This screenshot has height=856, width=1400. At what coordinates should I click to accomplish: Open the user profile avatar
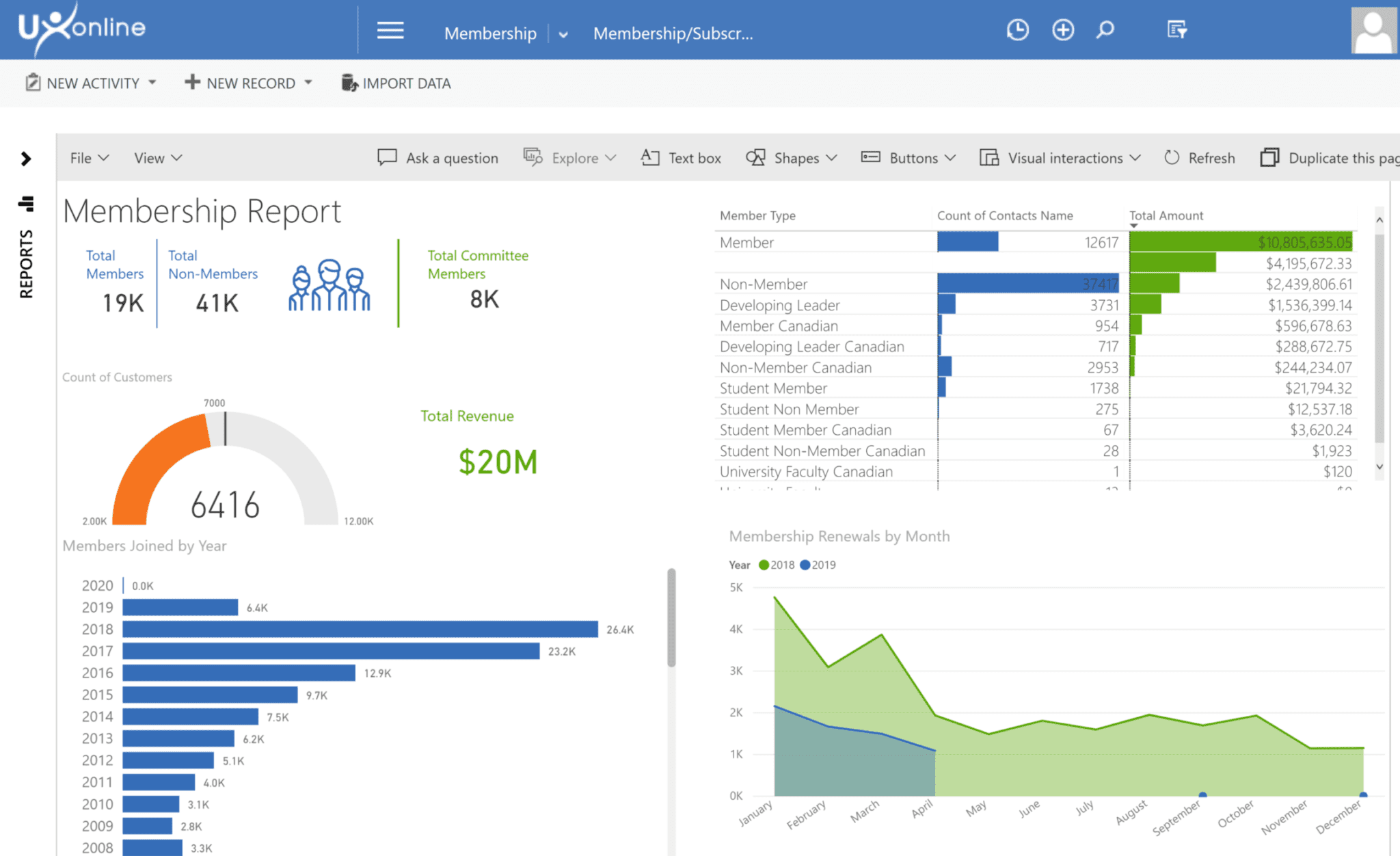(x=1374, y=30)
